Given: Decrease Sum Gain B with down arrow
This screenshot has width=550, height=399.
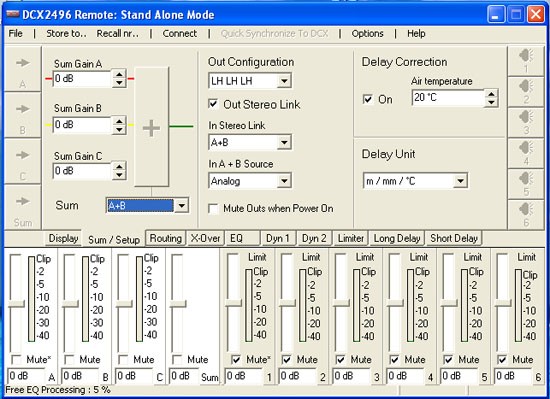Looking at the screenshot, I should click(x=119, y=129).
